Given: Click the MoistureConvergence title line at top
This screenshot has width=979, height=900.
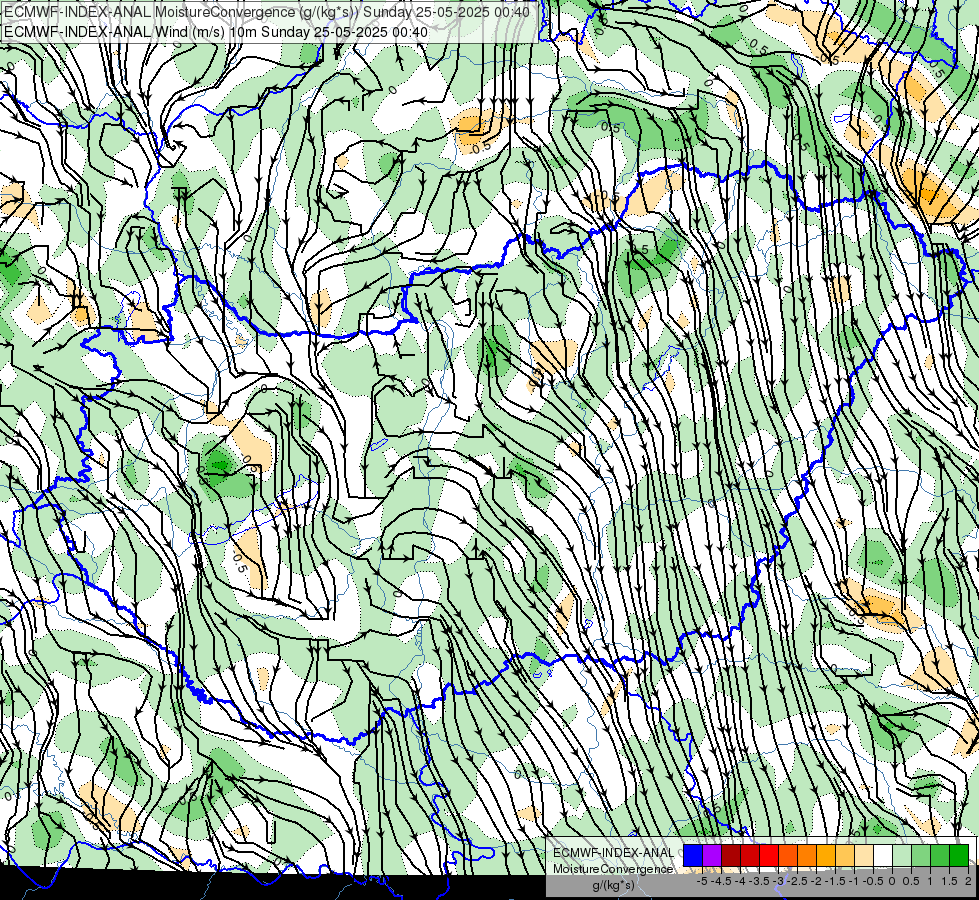Looking at the screenshot, I should (x=267, y=12).
